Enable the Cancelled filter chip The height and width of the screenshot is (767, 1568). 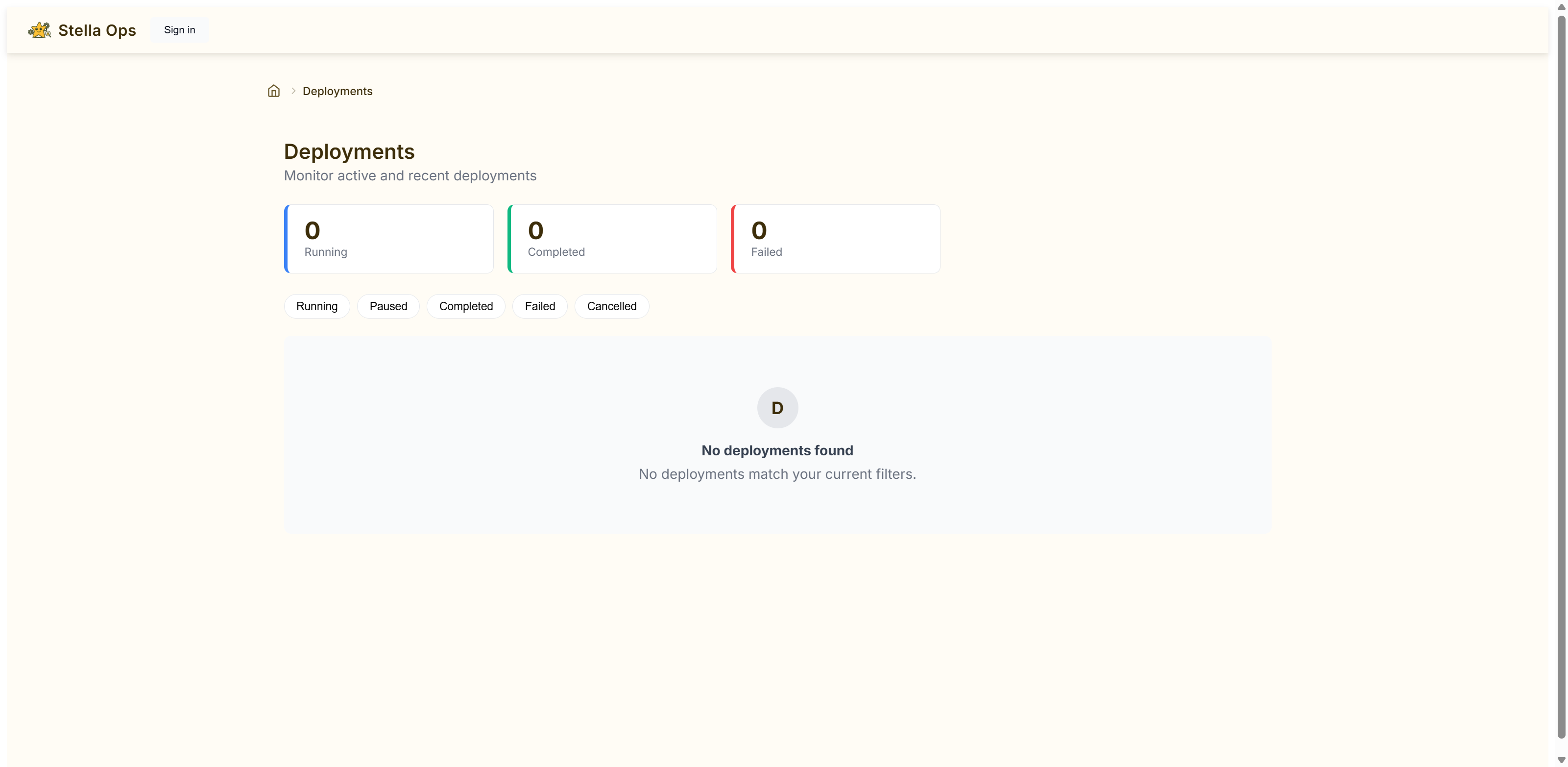(611, 306)
